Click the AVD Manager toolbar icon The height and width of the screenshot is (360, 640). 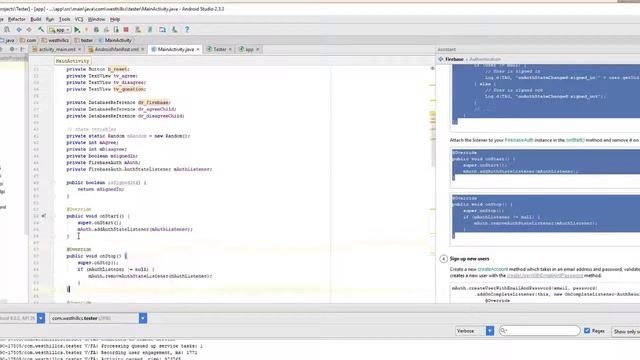click(138, 30)
